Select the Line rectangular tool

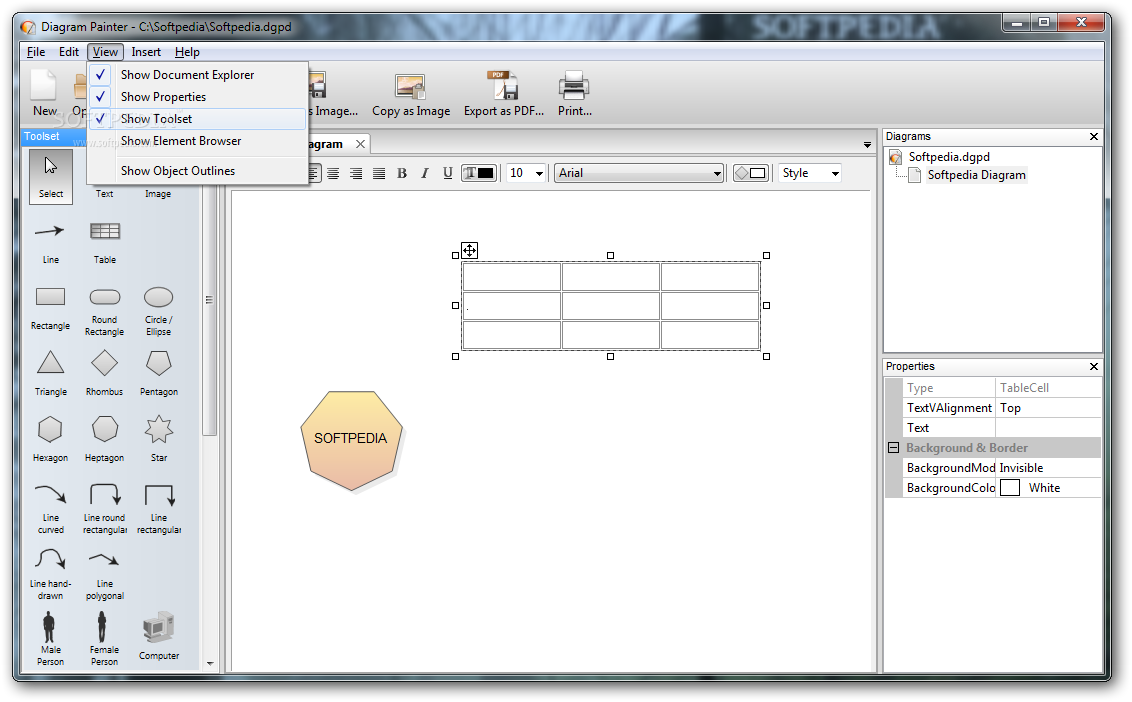tap(159, 508)
